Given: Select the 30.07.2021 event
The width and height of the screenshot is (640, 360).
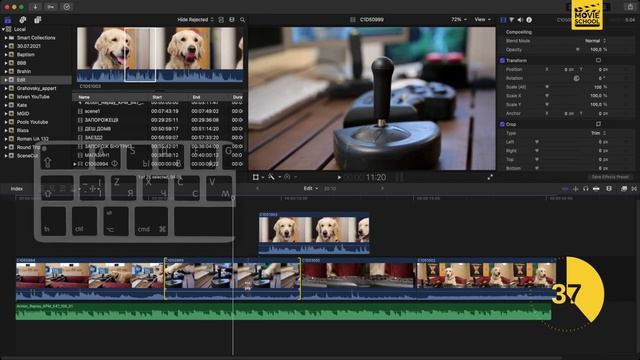Looking at the screenshot, I should tap(29, 46).
